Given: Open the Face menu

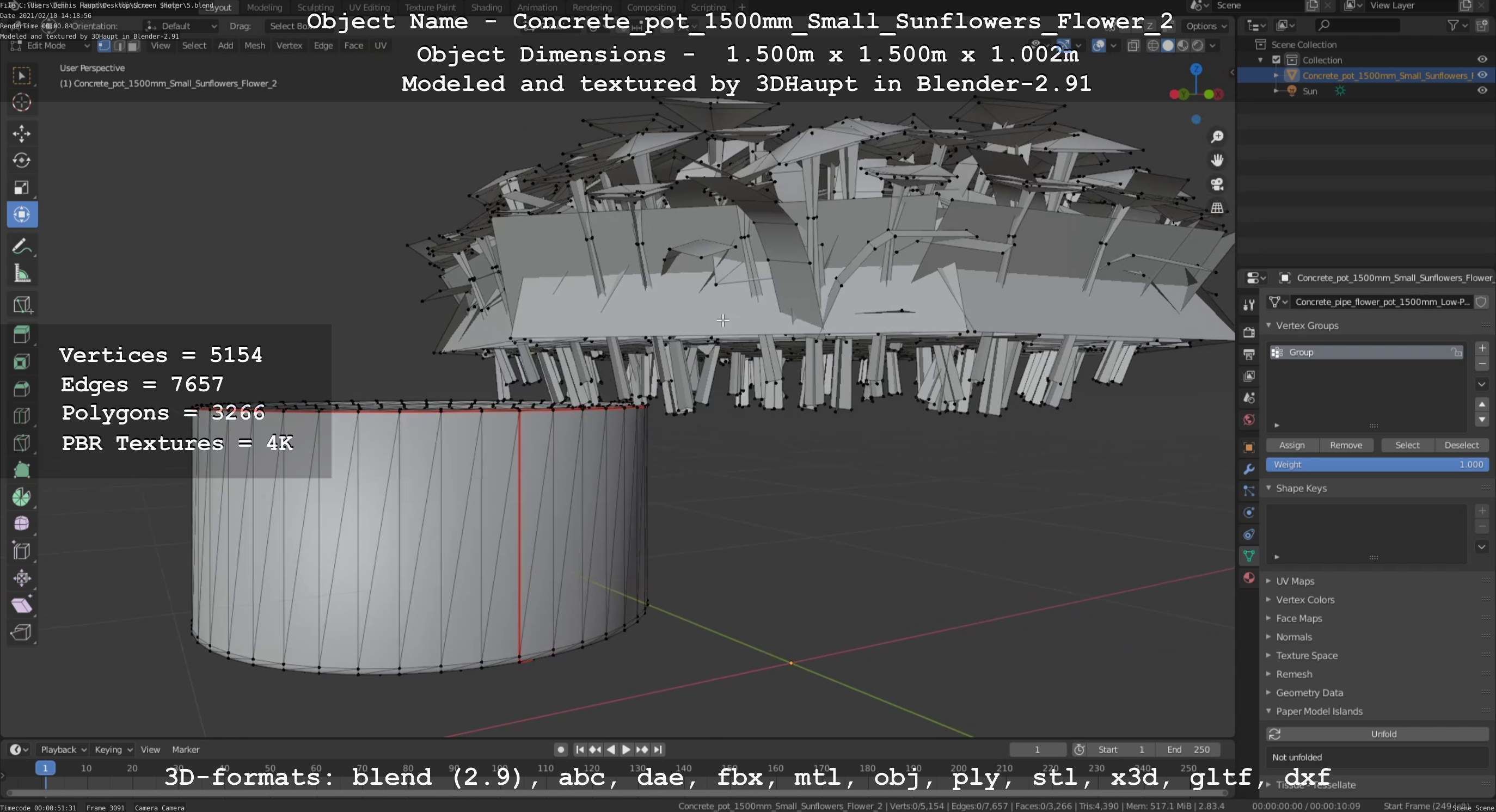Looking at the screenshot, I should coord(353,46).
